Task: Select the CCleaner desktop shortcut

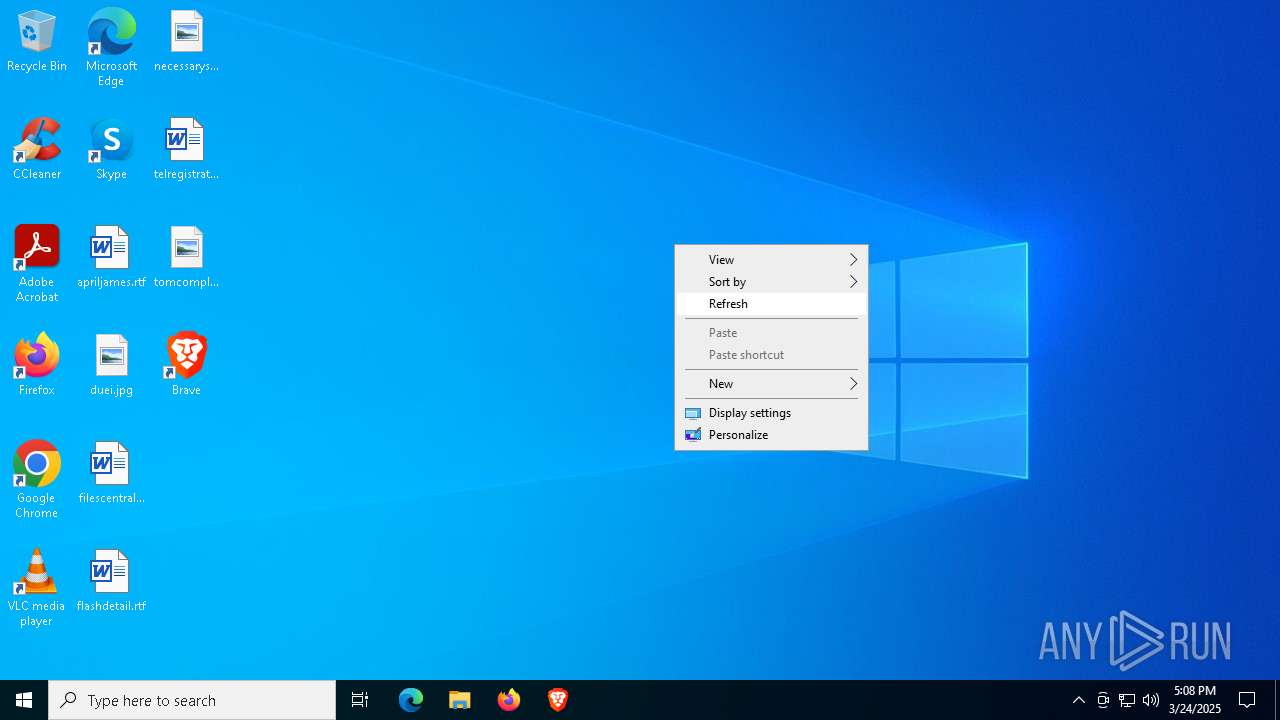Action: point(37,150)
